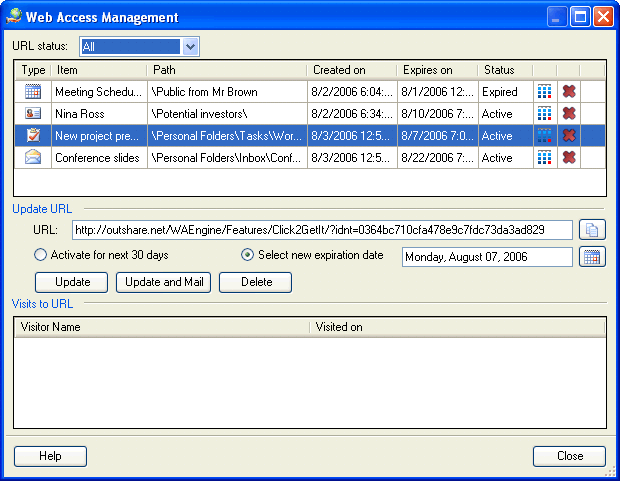Sort by the Created on column header
The image size is (620, 481).
[x=352, y=70]
